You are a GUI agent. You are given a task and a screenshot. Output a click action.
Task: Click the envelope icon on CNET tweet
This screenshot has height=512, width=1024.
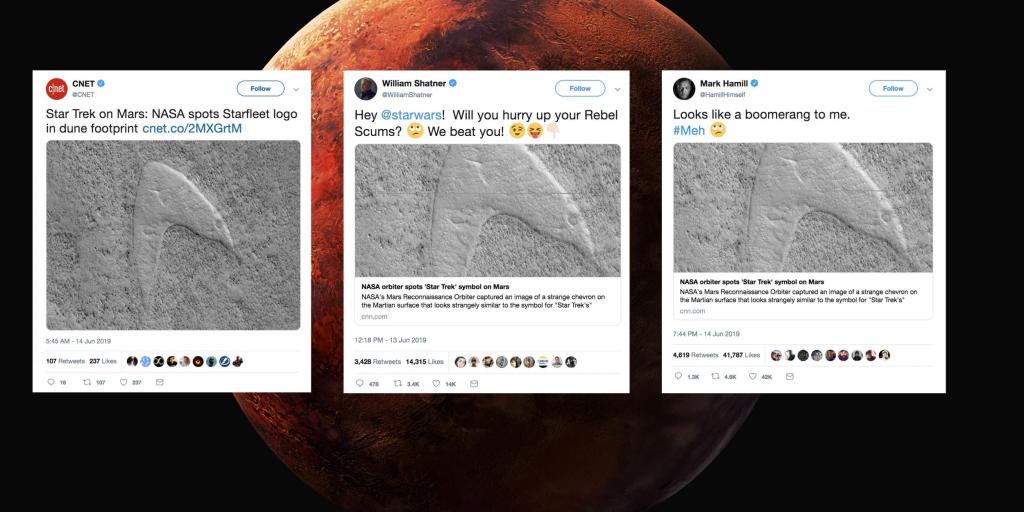(x=159, y=382)
